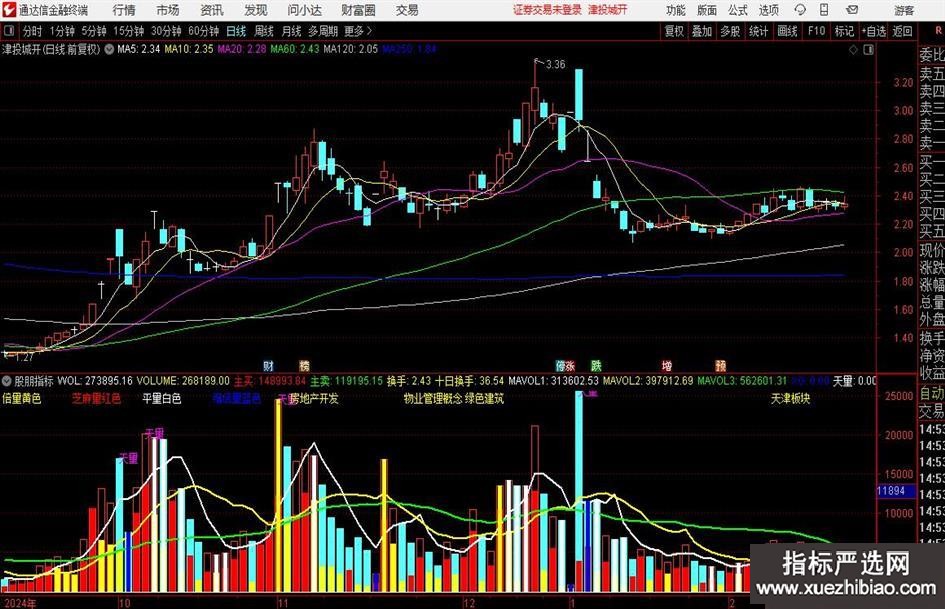Image resolution: width=945 pixels, height=609 pixels.
Task: Click the 股朋指标 indicator name
Action: tap(34, 381)
